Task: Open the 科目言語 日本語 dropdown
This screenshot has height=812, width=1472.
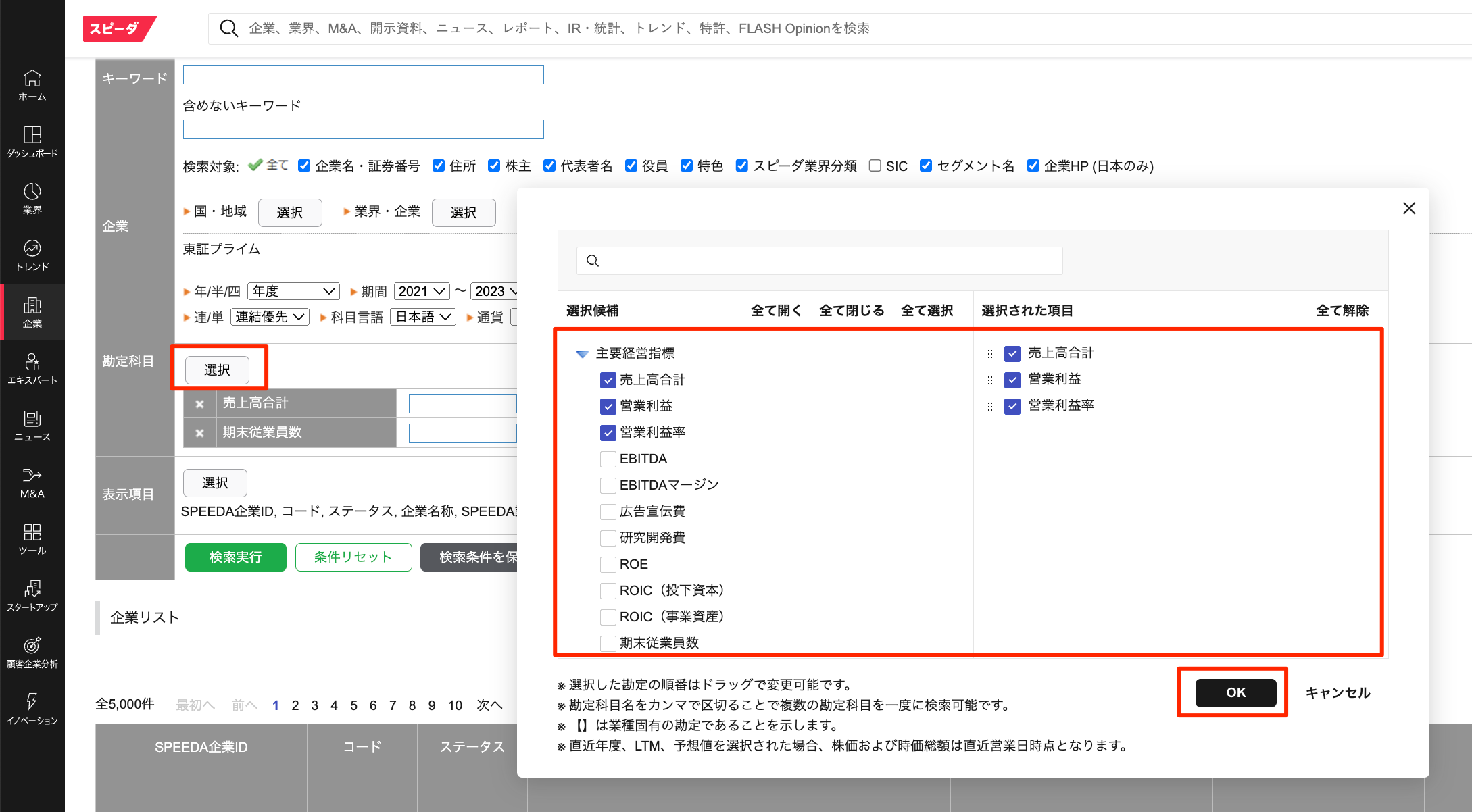Action: click(423, 317)
